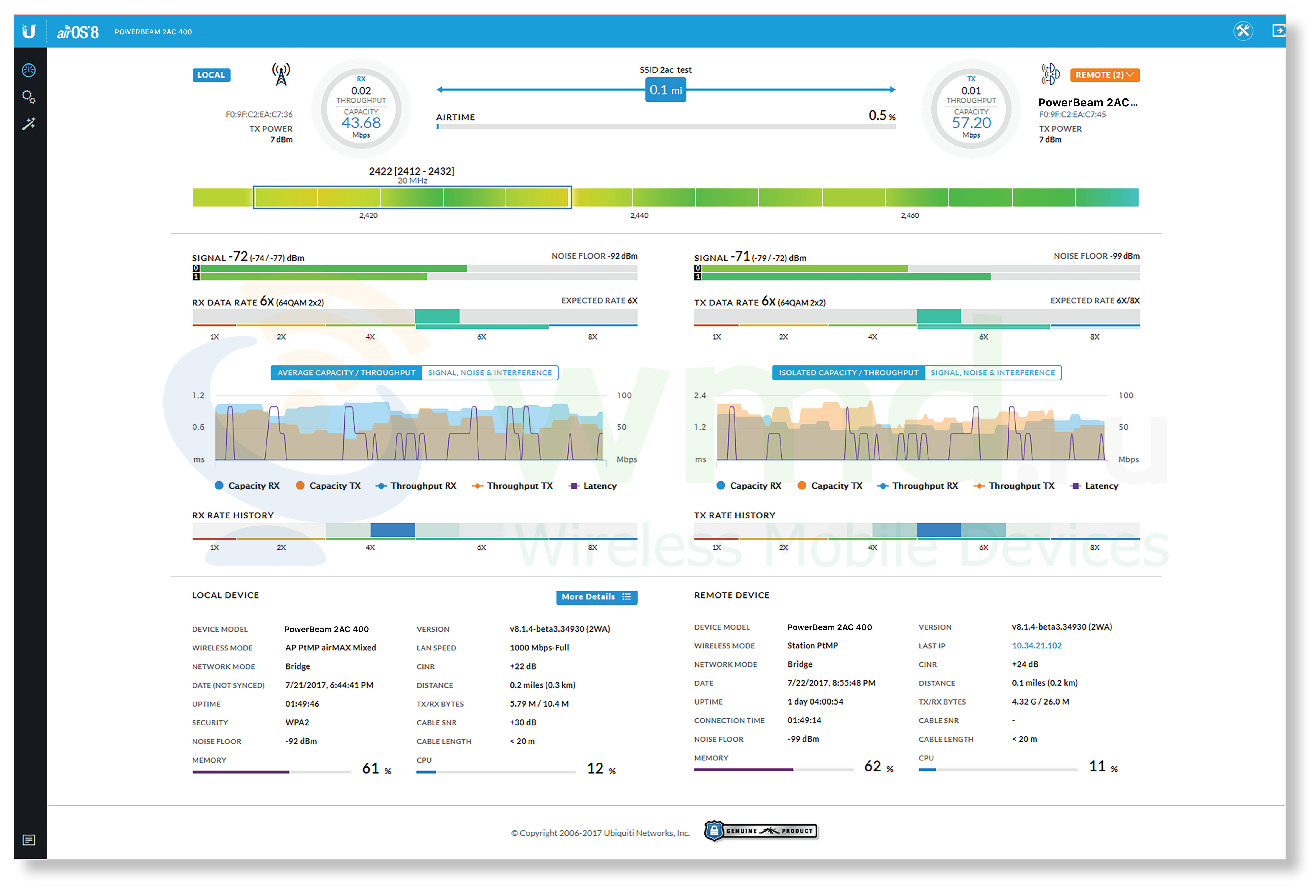Toggle Latency legend in remote chart
This screenshot has height=886, width=1316.
[1094, 486]
